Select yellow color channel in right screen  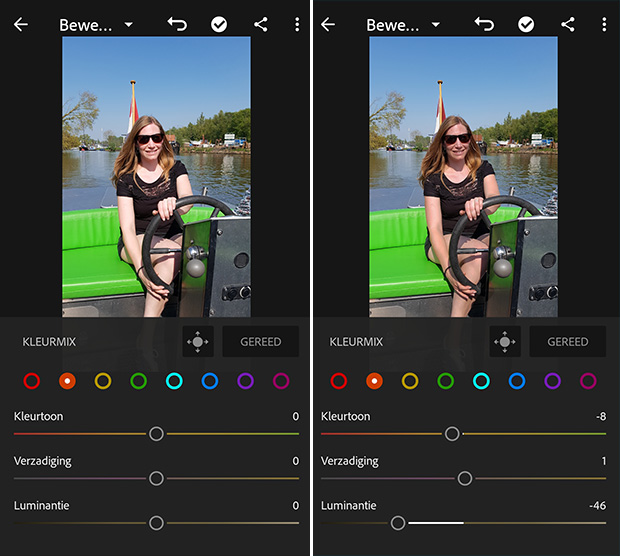(410, 381)
